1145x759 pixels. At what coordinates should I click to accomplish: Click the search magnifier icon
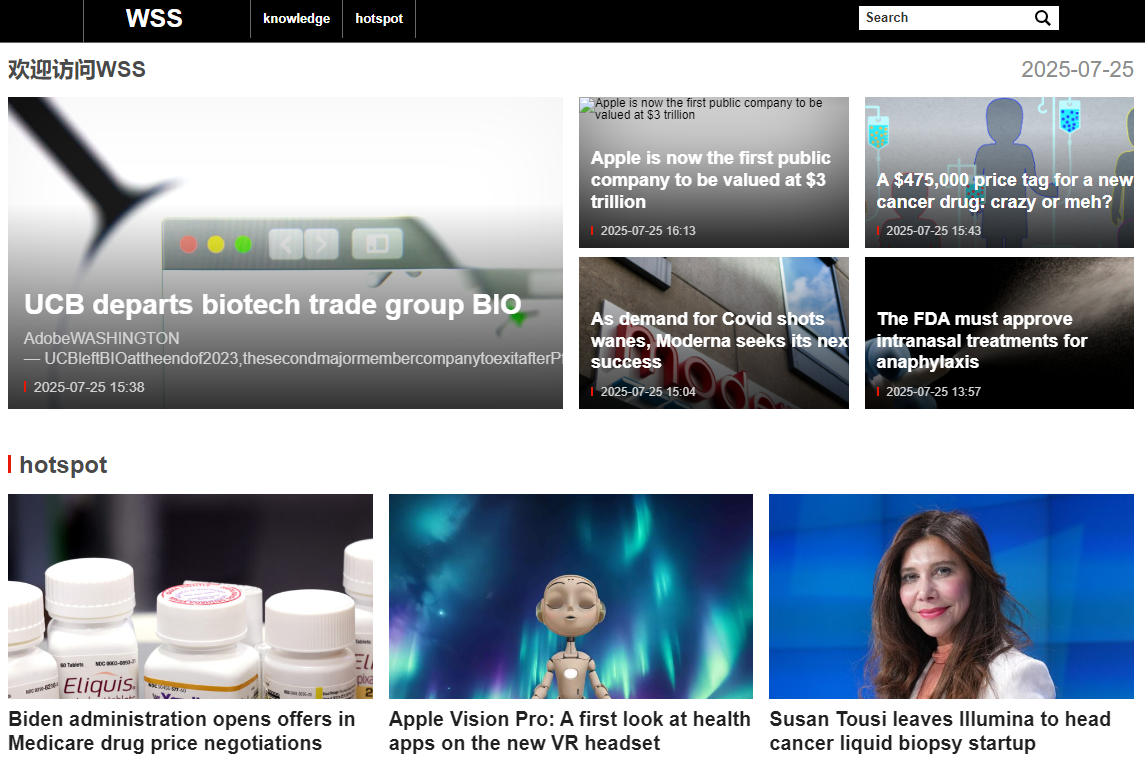1042,18
